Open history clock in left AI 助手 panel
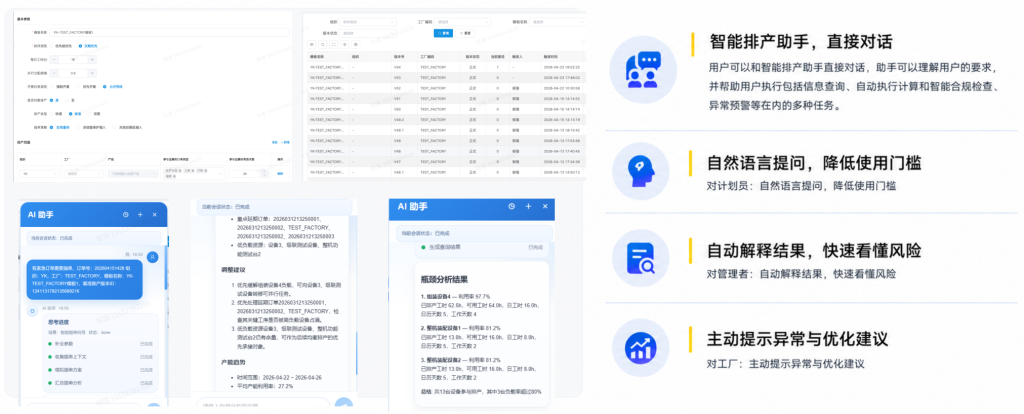1024x414 pixels. point(125,214)
